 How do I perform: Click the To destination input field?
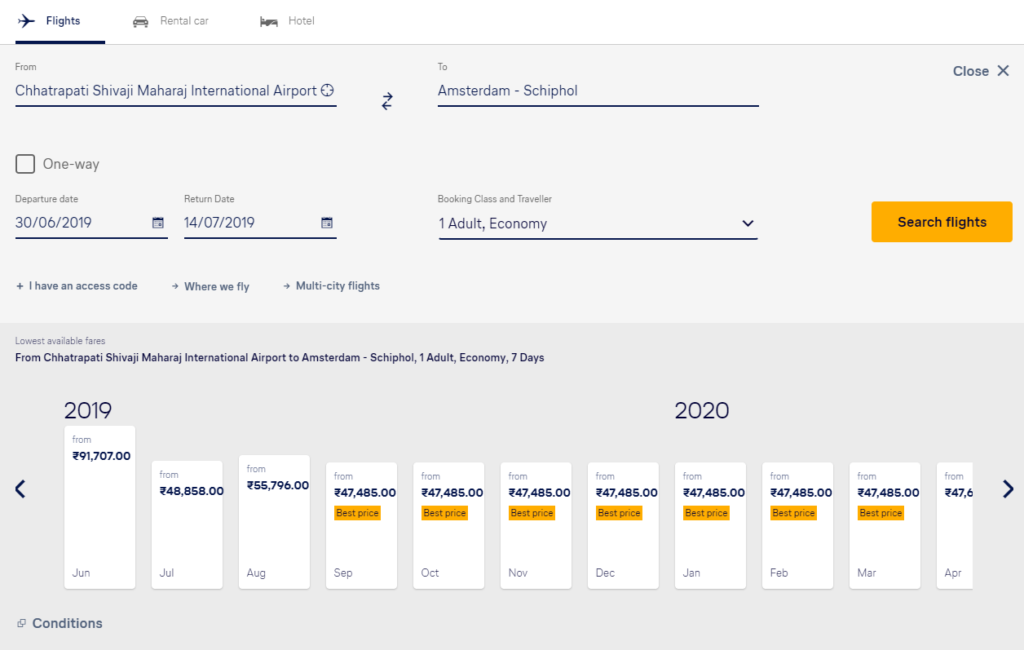click(598, 91)
